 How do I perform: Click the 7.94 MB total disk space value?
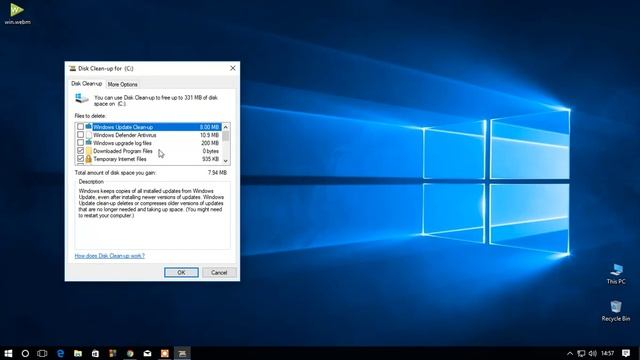tap(217, 173)
